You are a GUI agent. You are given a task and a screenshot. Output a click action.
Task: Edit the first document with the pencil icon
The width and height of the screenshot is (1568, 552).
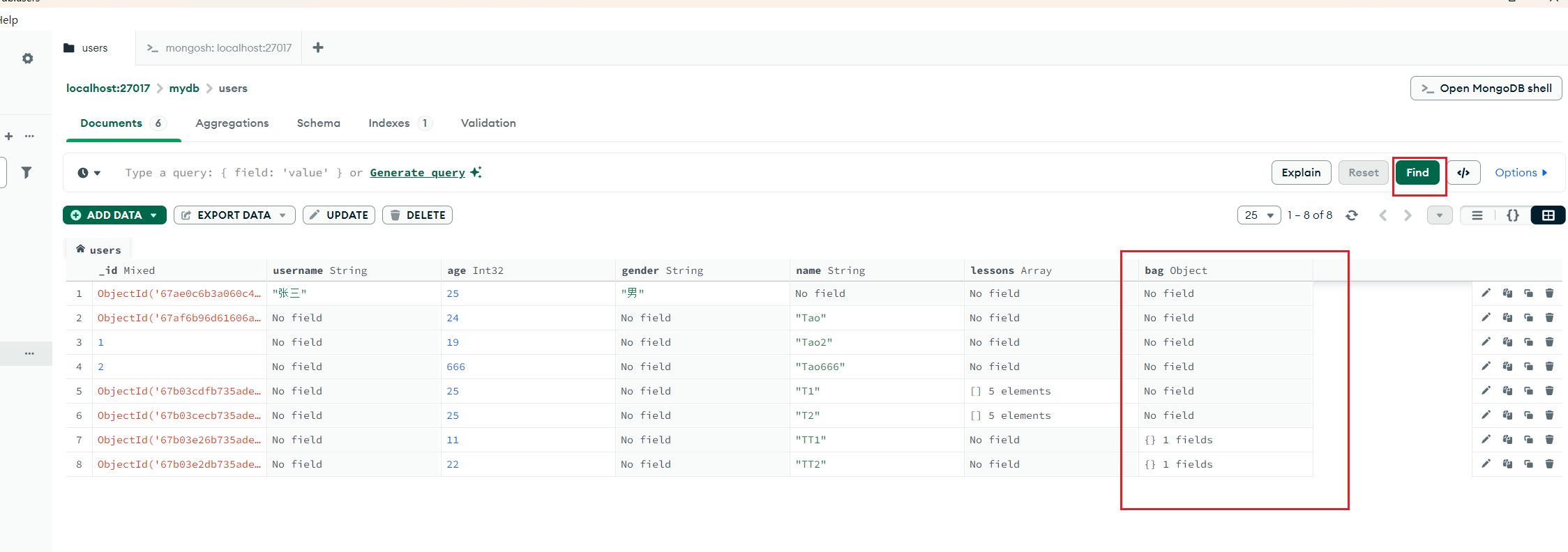point(1486,293)
